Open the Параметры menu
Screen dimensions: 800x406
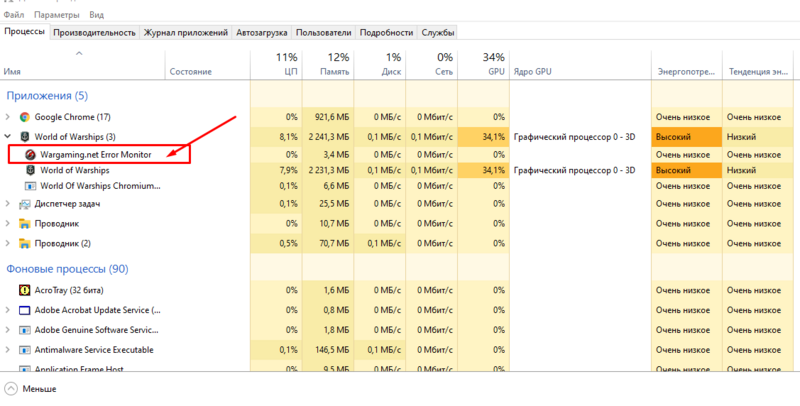57,15
